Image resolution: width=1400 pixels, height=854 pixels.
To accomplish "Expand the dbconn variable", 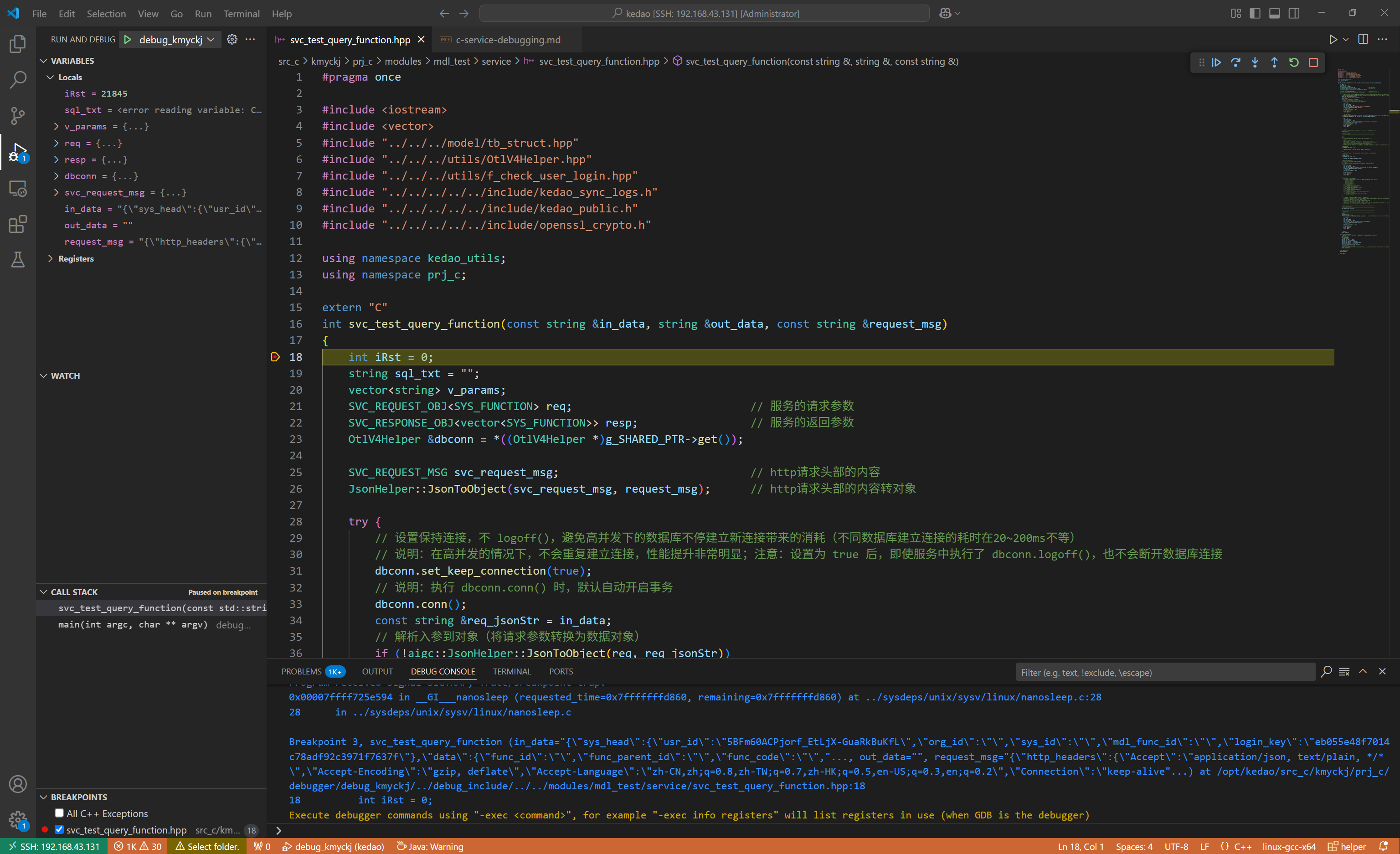I will pyautogui.click(x=56, y=175).
